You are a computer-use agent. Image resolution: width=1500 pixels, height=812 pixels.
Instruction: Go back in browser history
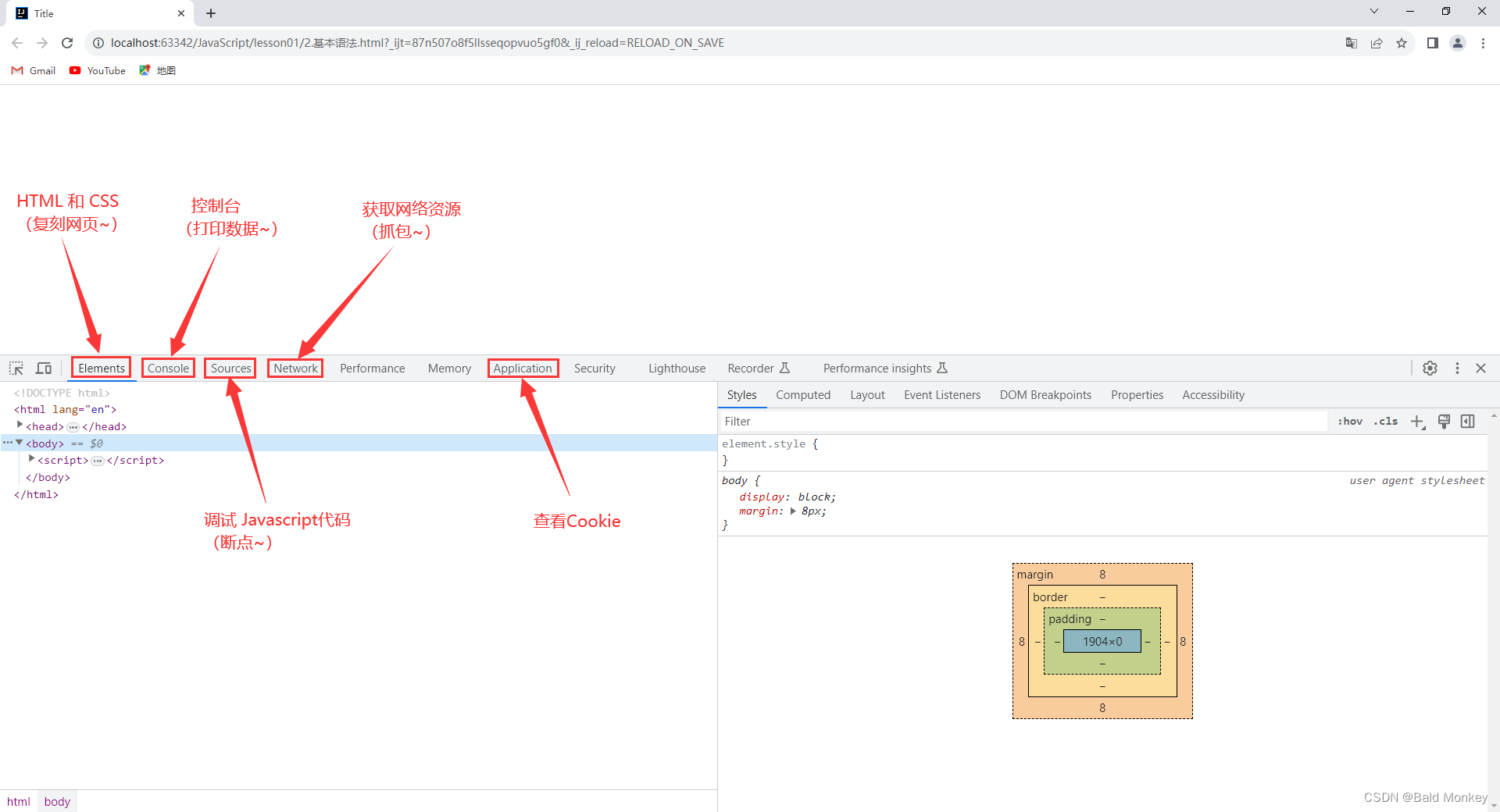(17, 43)
